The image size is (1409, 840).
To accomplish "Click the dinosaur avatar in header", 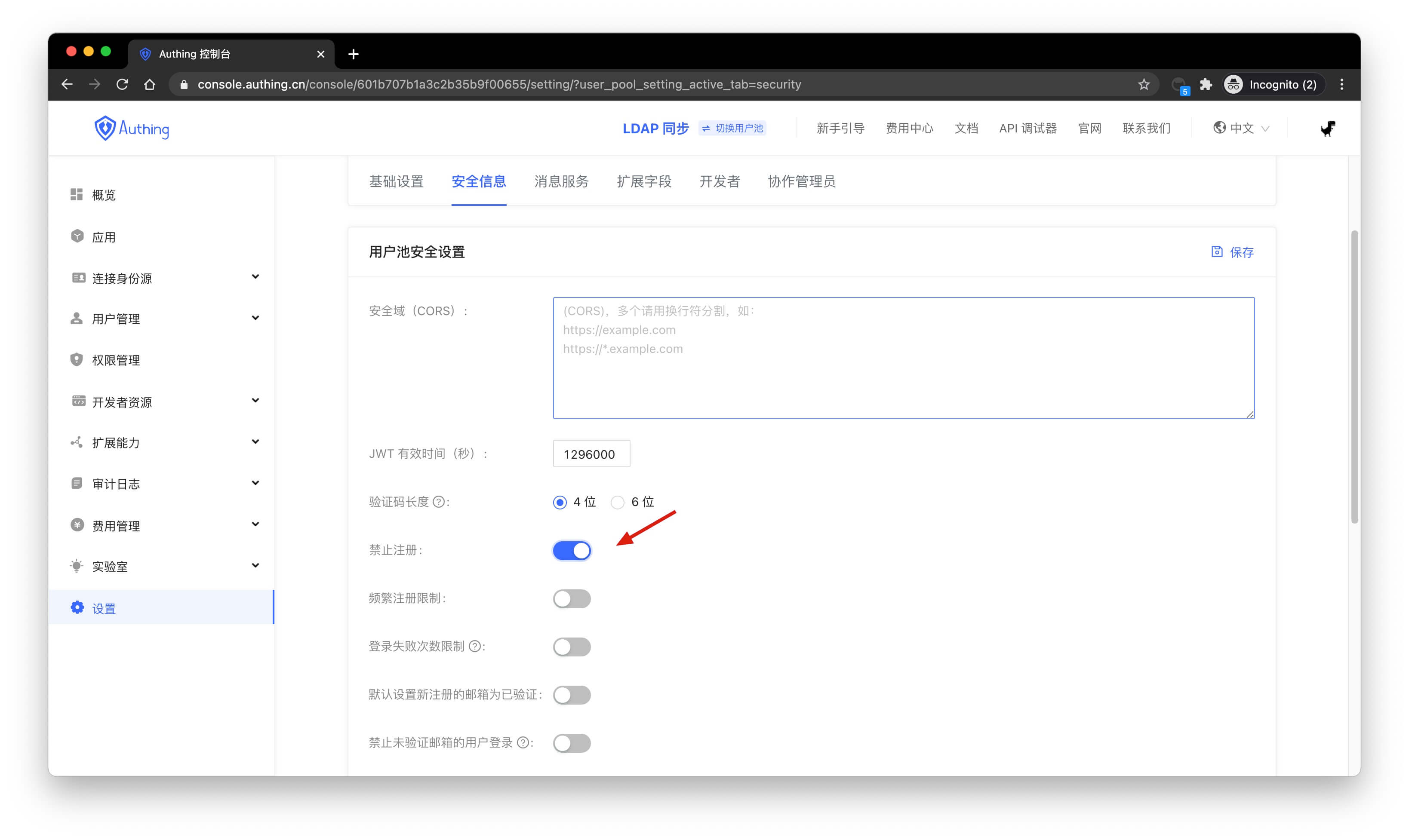I will pyautogui.click(x=1327, y=129).
